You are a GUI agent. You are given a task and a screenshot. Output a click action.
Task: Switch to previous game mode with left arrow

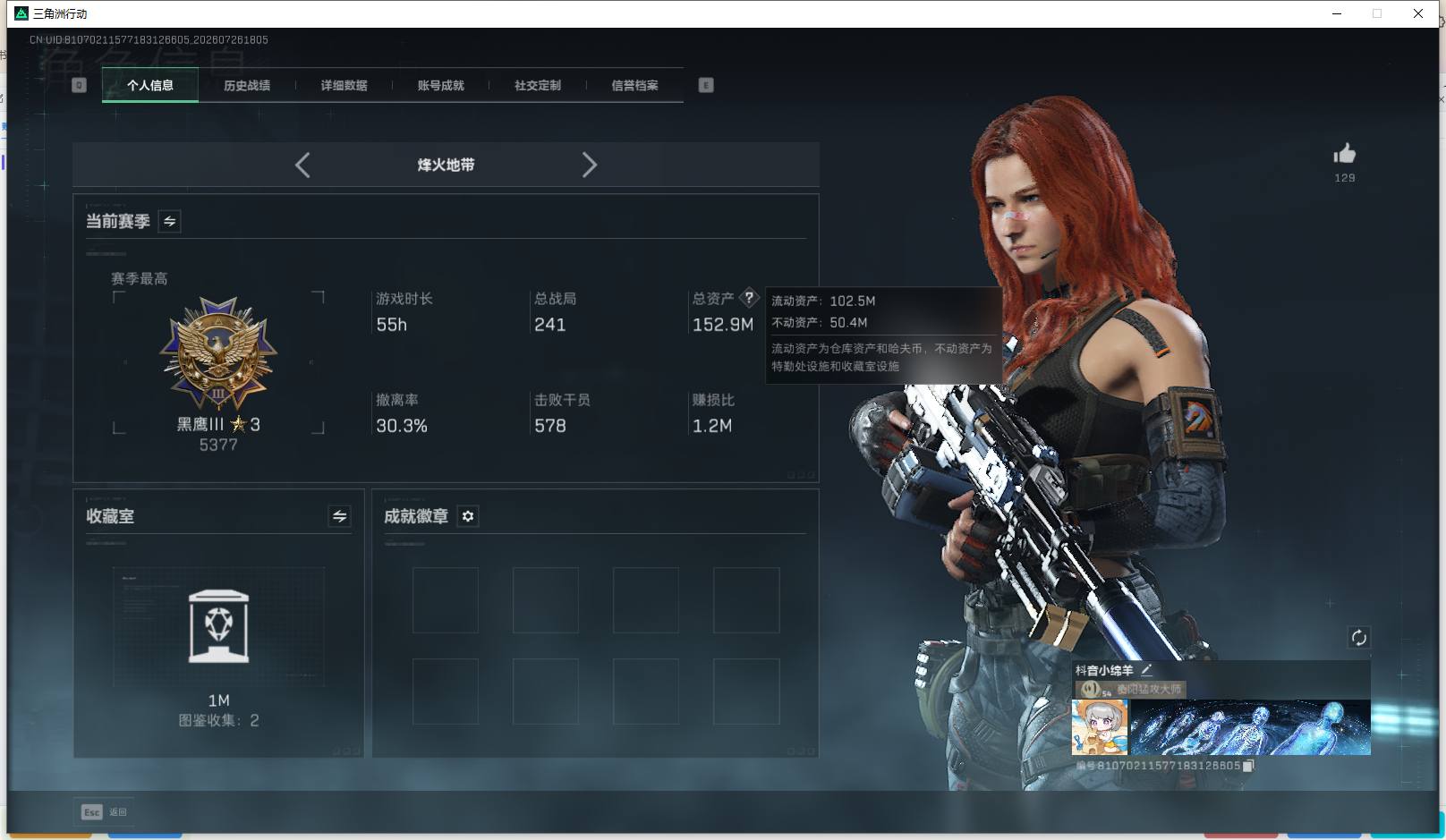(302, 165)
